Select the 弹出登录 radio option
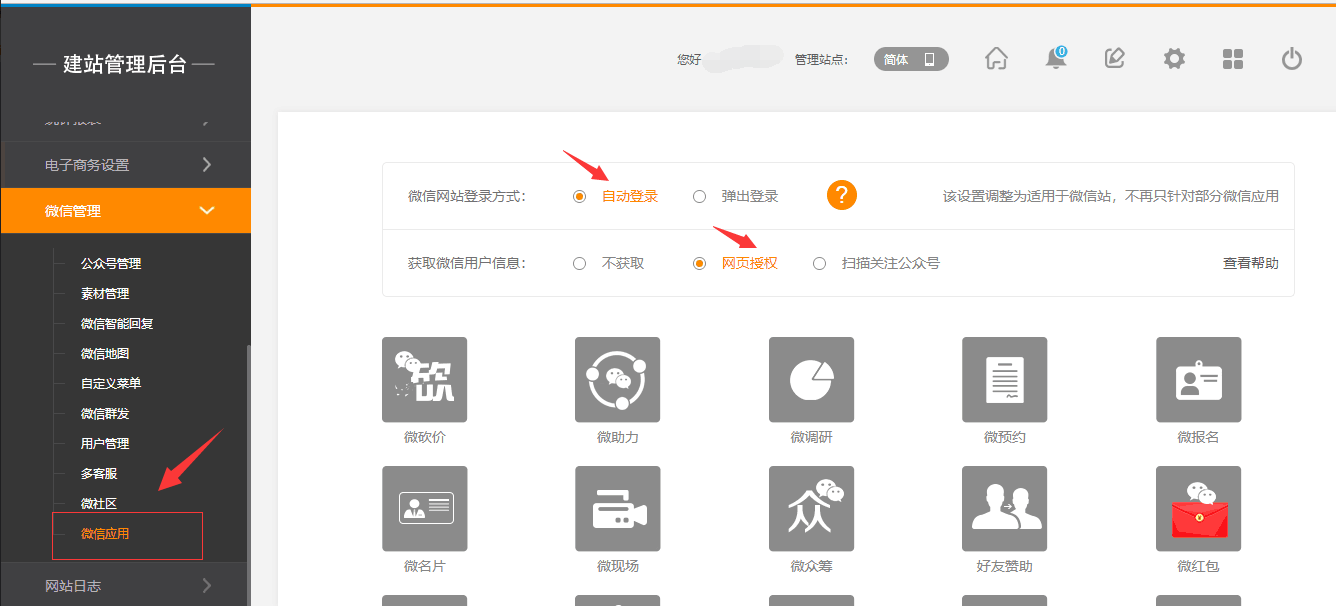The width and height of the screenshot is (1336, 606). [x=700, y=197]
